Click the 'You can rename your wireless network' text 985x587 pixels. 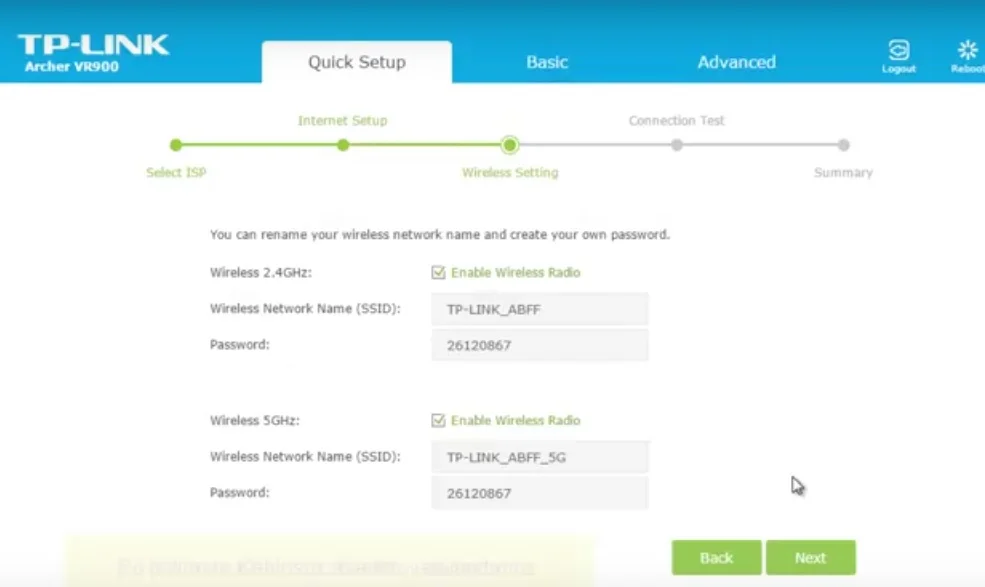(x=440, y=234)
